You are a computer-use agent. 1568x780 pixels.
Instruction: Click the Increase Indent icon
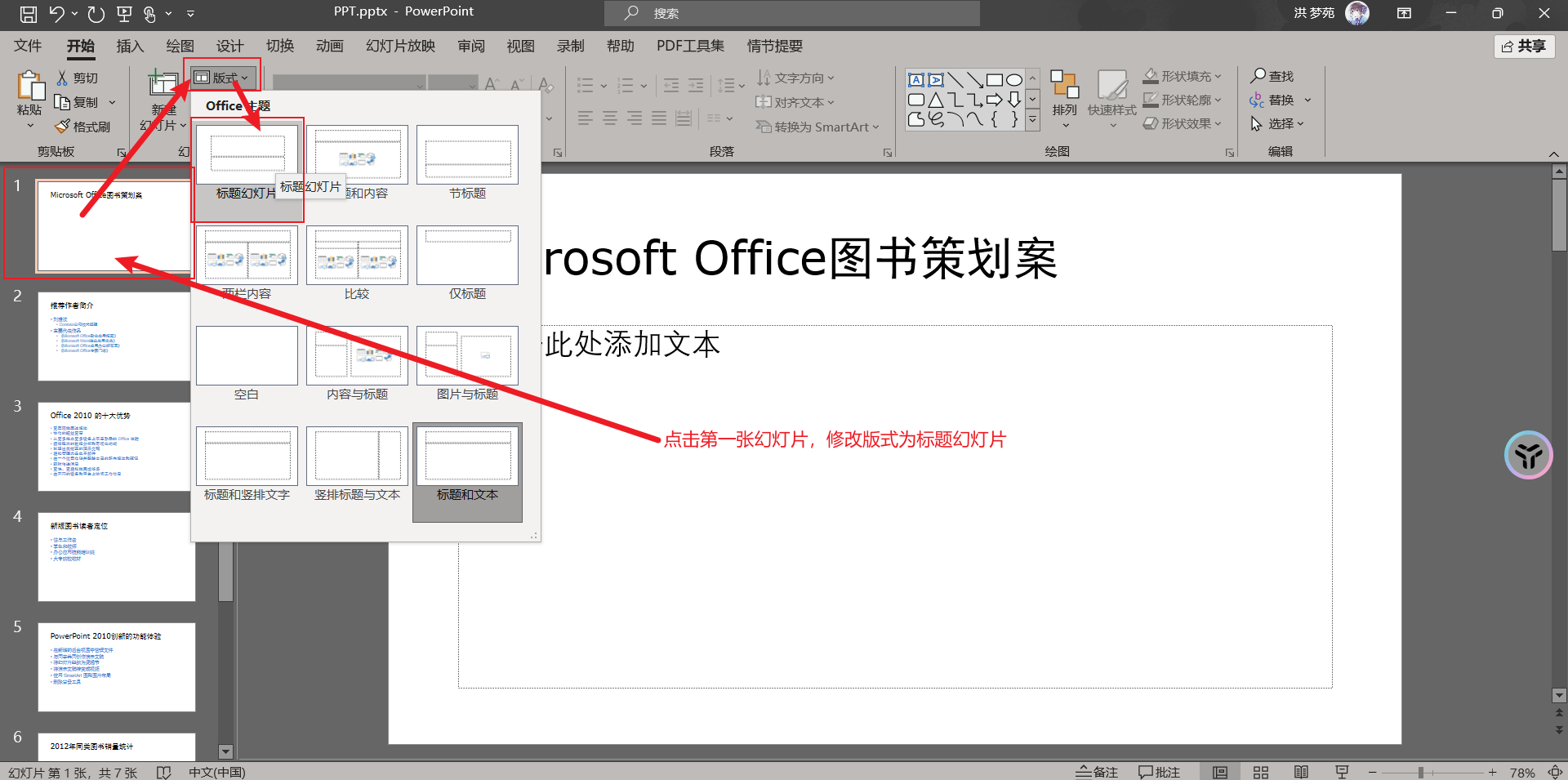[x=696, y=85]
